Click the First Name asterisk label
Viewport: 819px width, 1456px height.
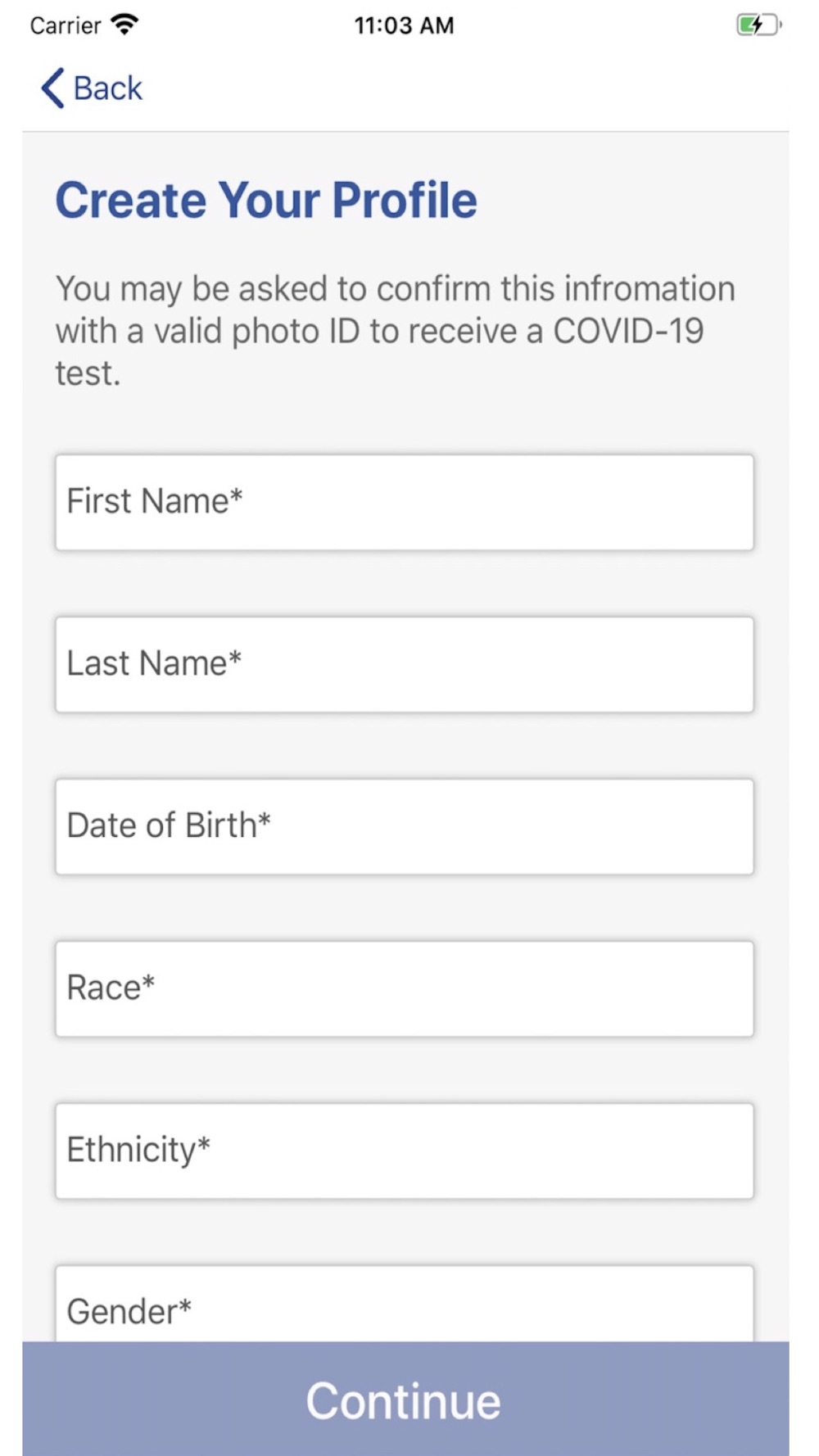coord(155,500)
